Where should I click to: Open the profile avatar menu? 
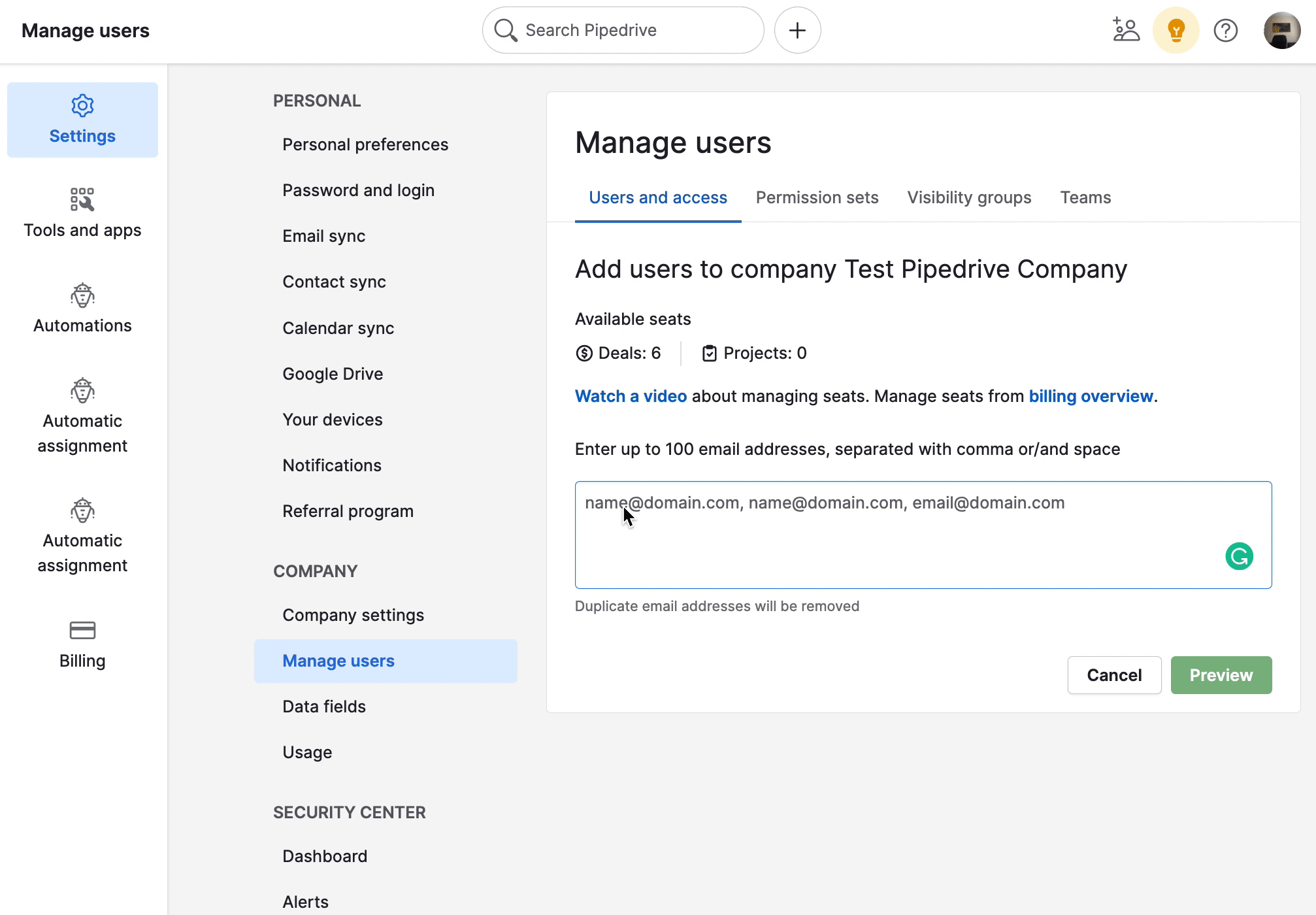tap(1282, 30)
